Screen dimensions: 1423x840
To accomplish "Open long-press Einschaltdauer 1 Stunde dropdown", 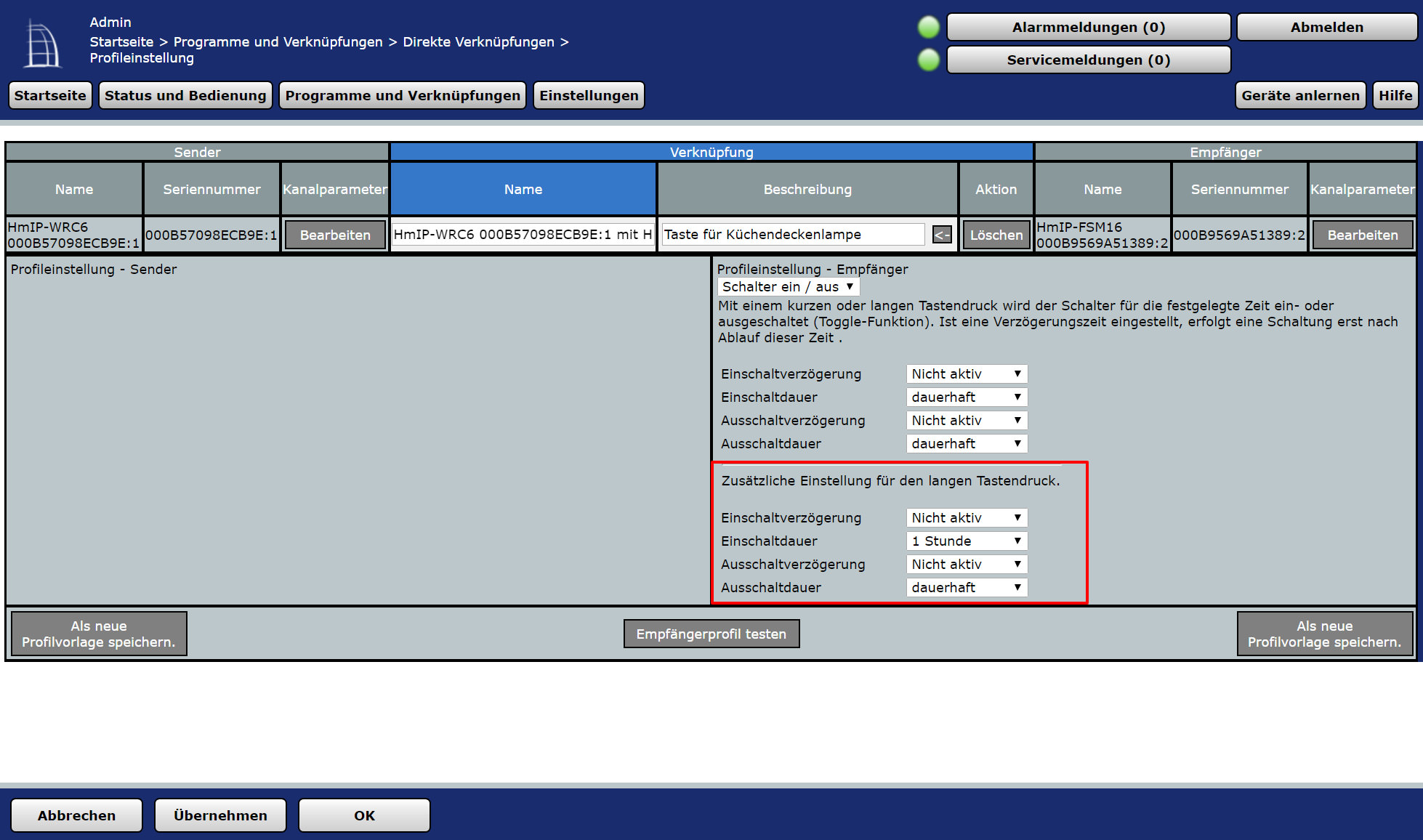I will 966,541.
